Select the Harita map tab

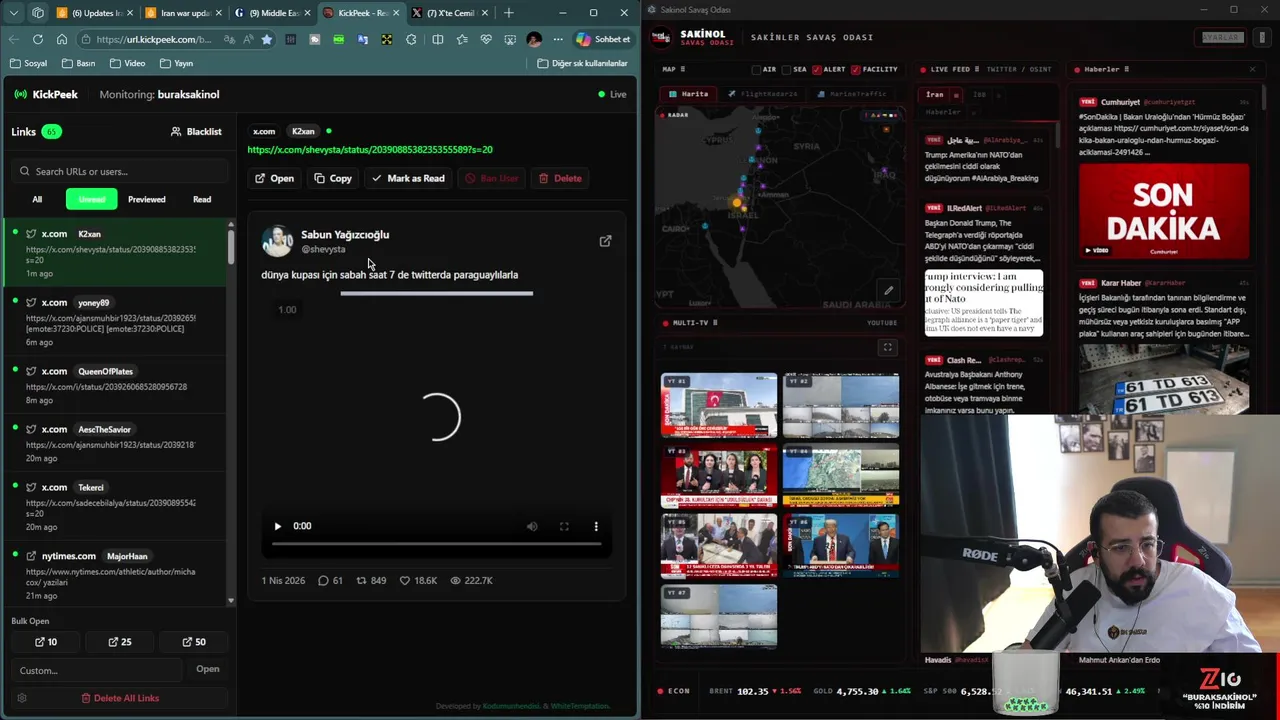688,94
